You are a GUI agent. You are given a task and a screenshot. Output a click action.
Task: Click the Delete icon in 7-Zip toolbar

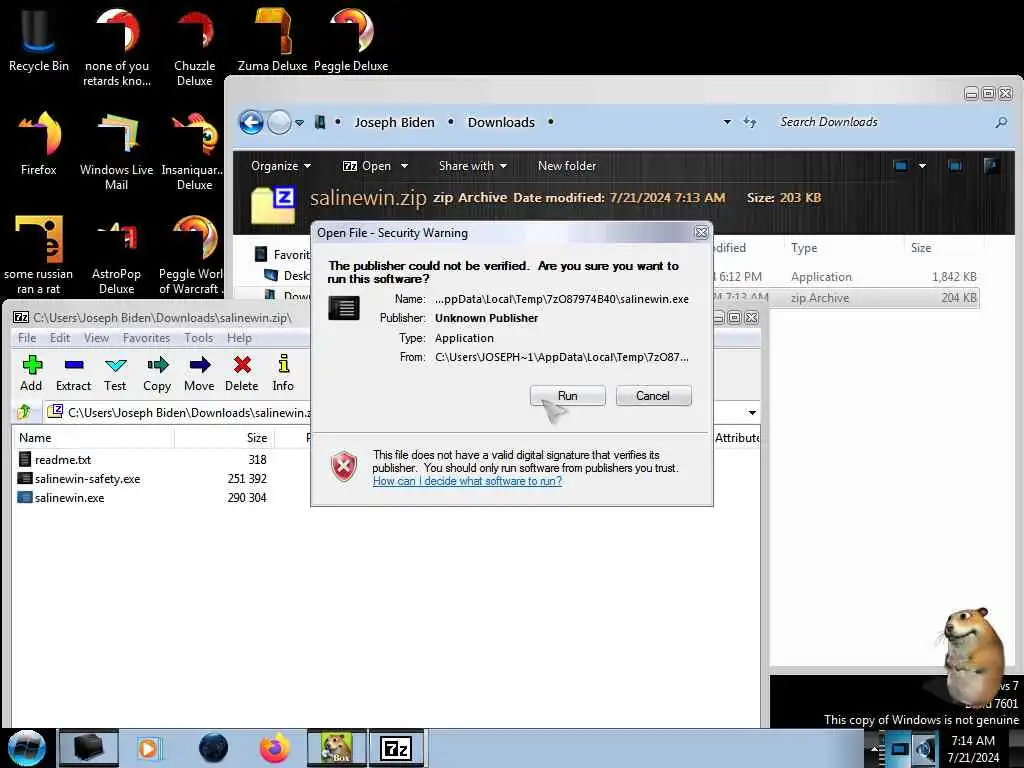(242, 374)
